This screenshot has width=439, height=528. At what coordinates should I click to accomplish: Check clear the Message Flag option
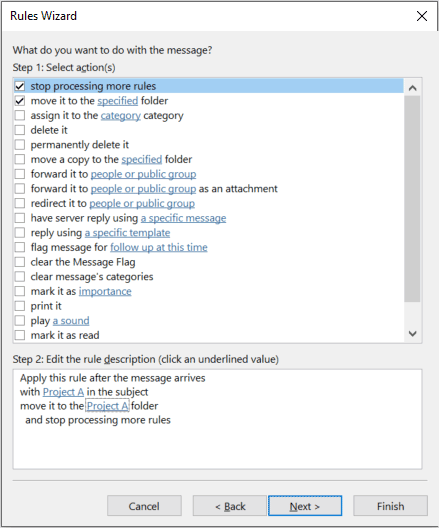pos(20,262)
